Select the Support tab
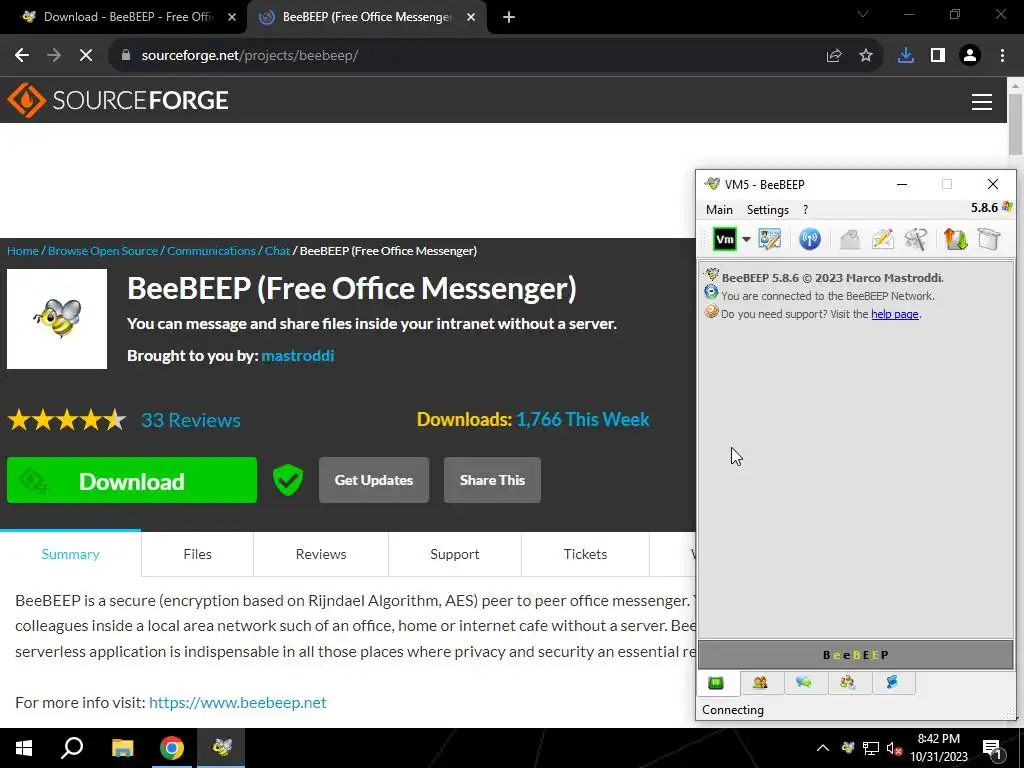Viewport: 1024px width, 768px height. (x=455, y=554)
